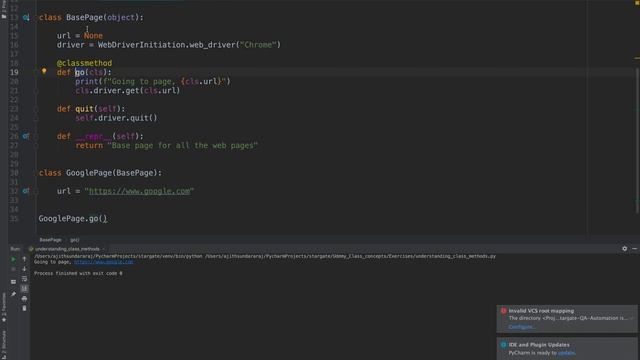The height and width of the screenshot is (360, 640).
Task: Open the https://www.google.com URL in code
Action: [x=139, y=191]
